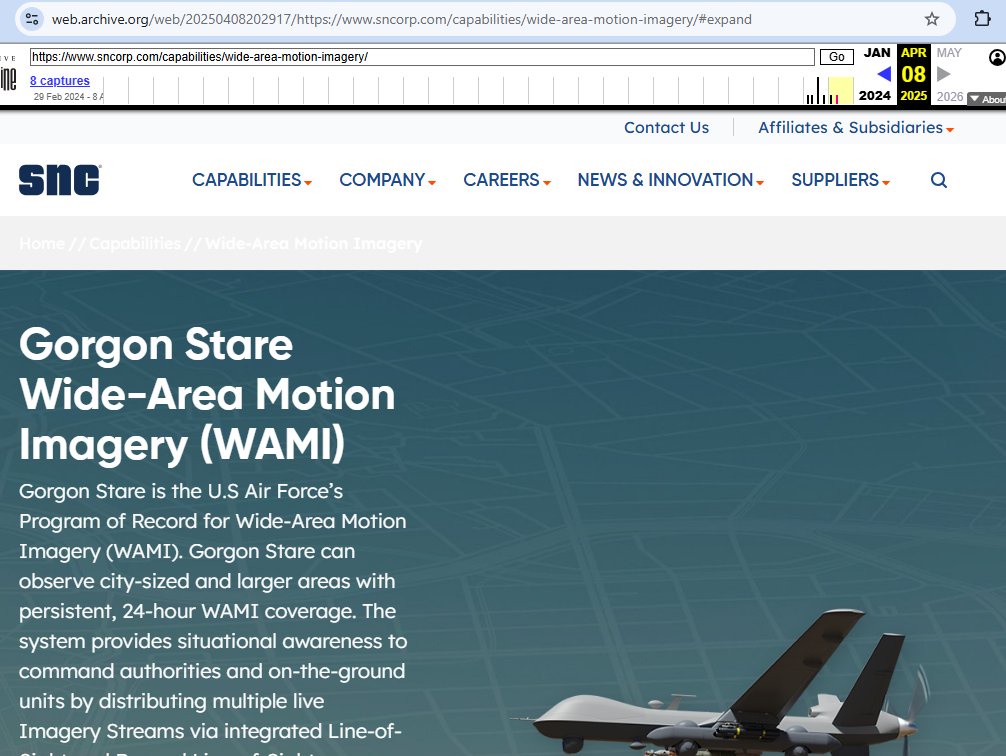The image size is (1006, 756).
Task: Open the Affiliates & Subsidiaries dropdown
Action: point(855,127)
